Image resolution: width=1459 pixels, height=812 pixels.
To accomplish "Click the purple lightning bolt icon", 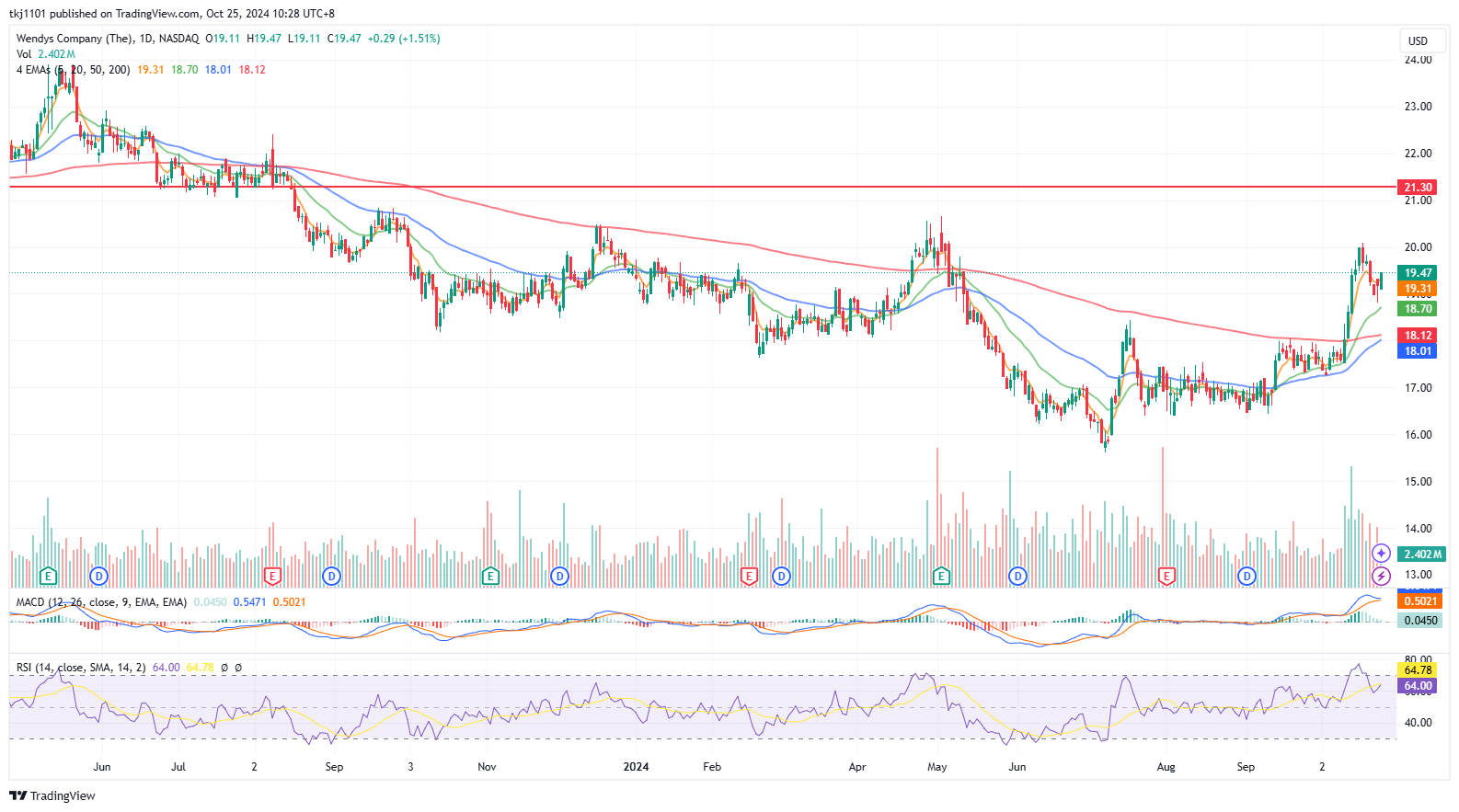I will point(1381,576).
